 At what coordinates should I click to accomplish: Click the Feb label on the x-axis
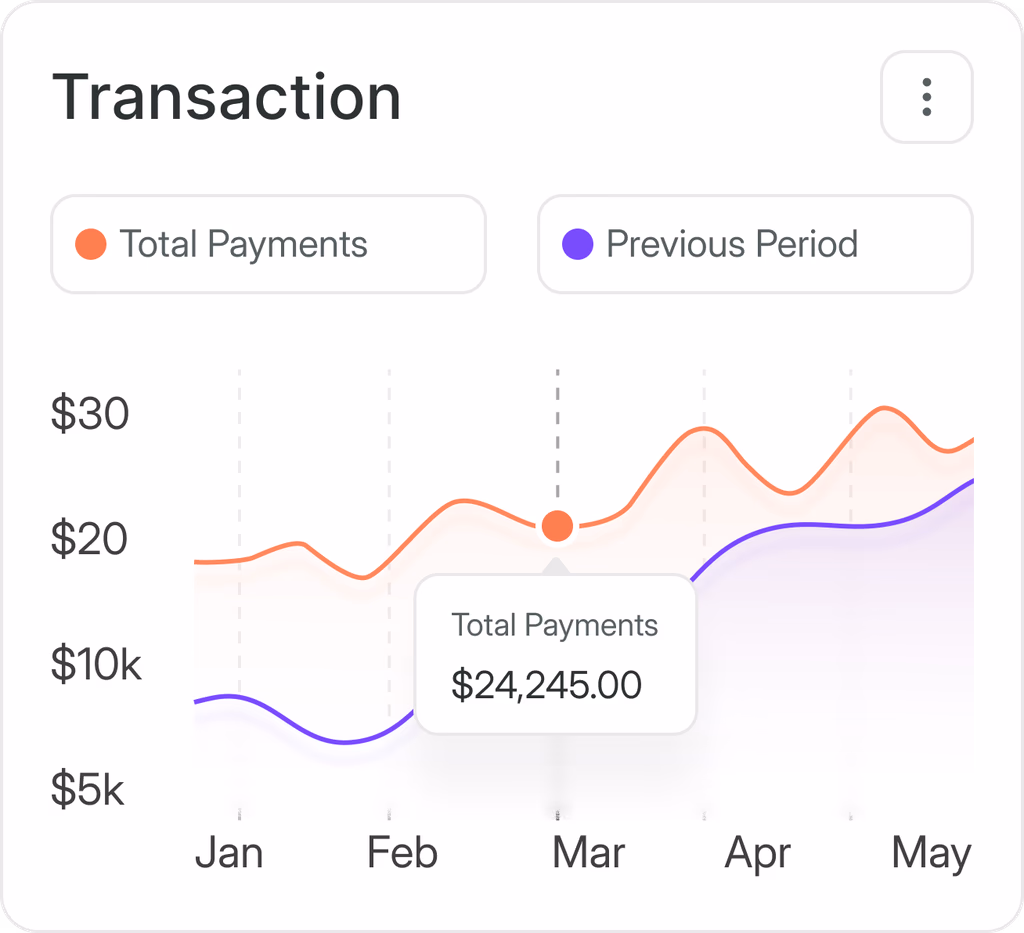click(402, 853)
